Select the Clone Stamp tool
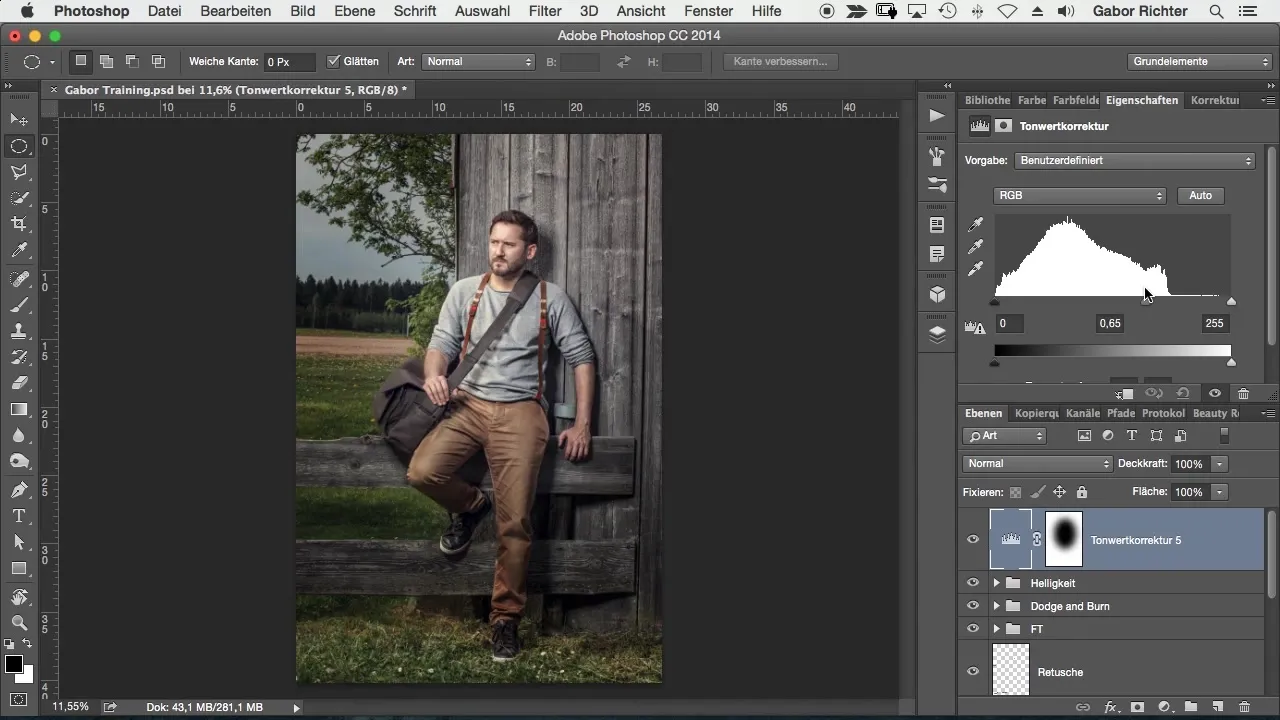The image size is (1280, 720). tap(19, 331)
